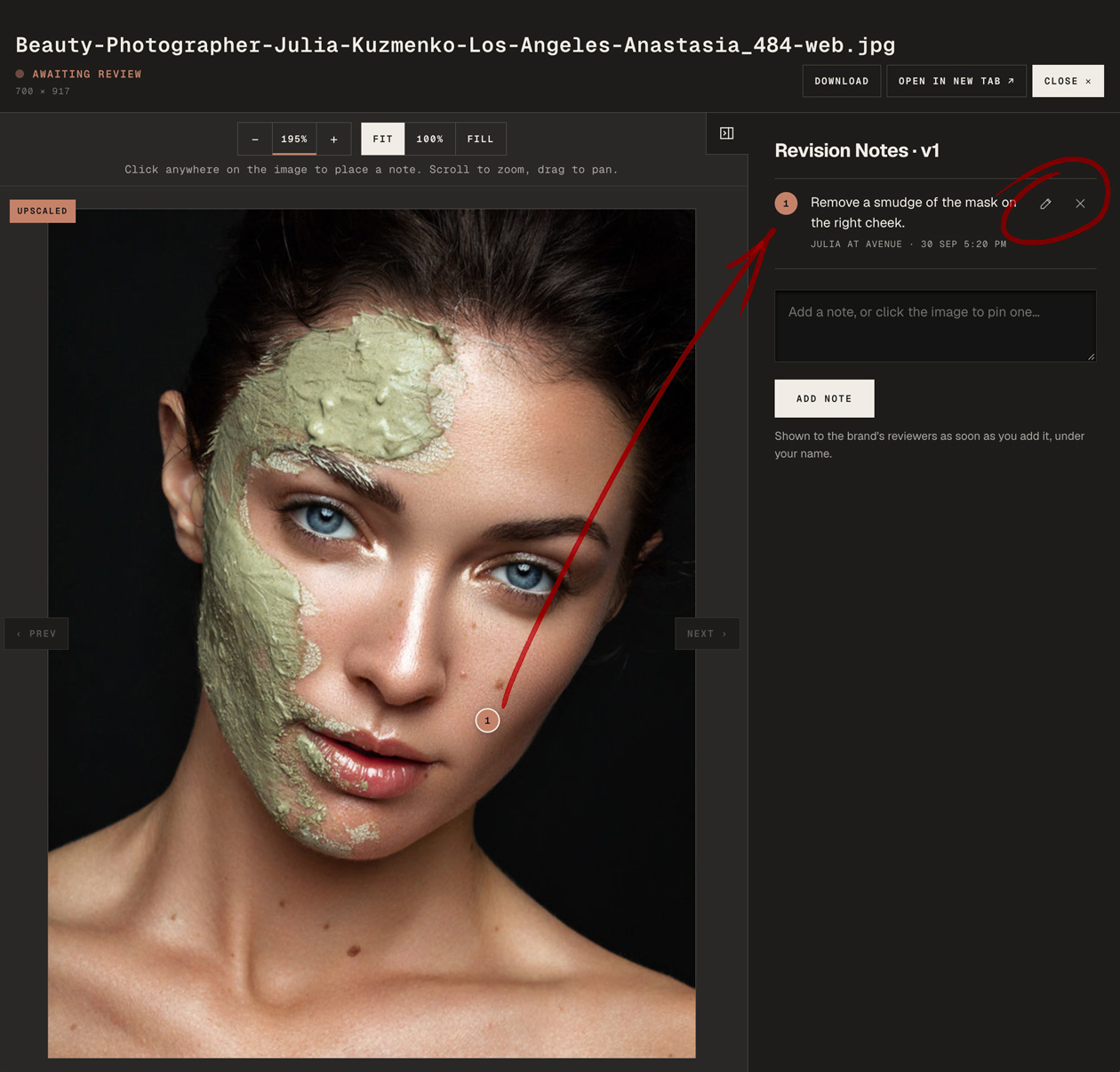
Task: Delete note 1 using the X icon
Action: (x=1080, y=204)
